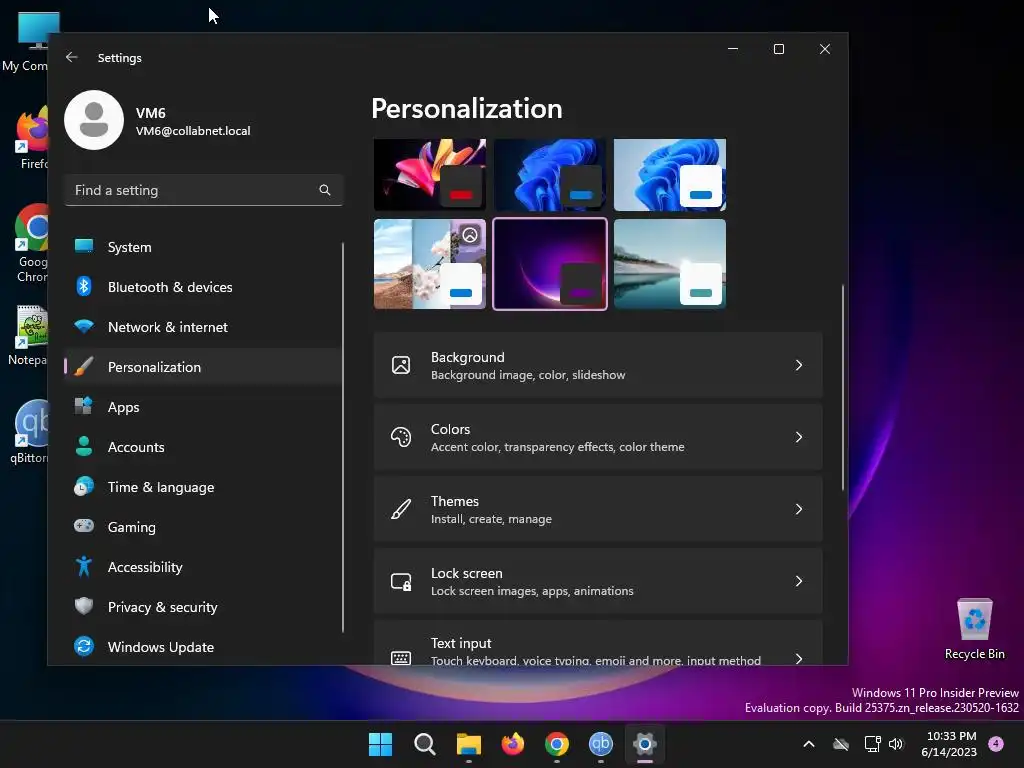Open the Recycle Bin desktop icon
The width and height of the screenshot is (1024, 768).
coord(974,628)
